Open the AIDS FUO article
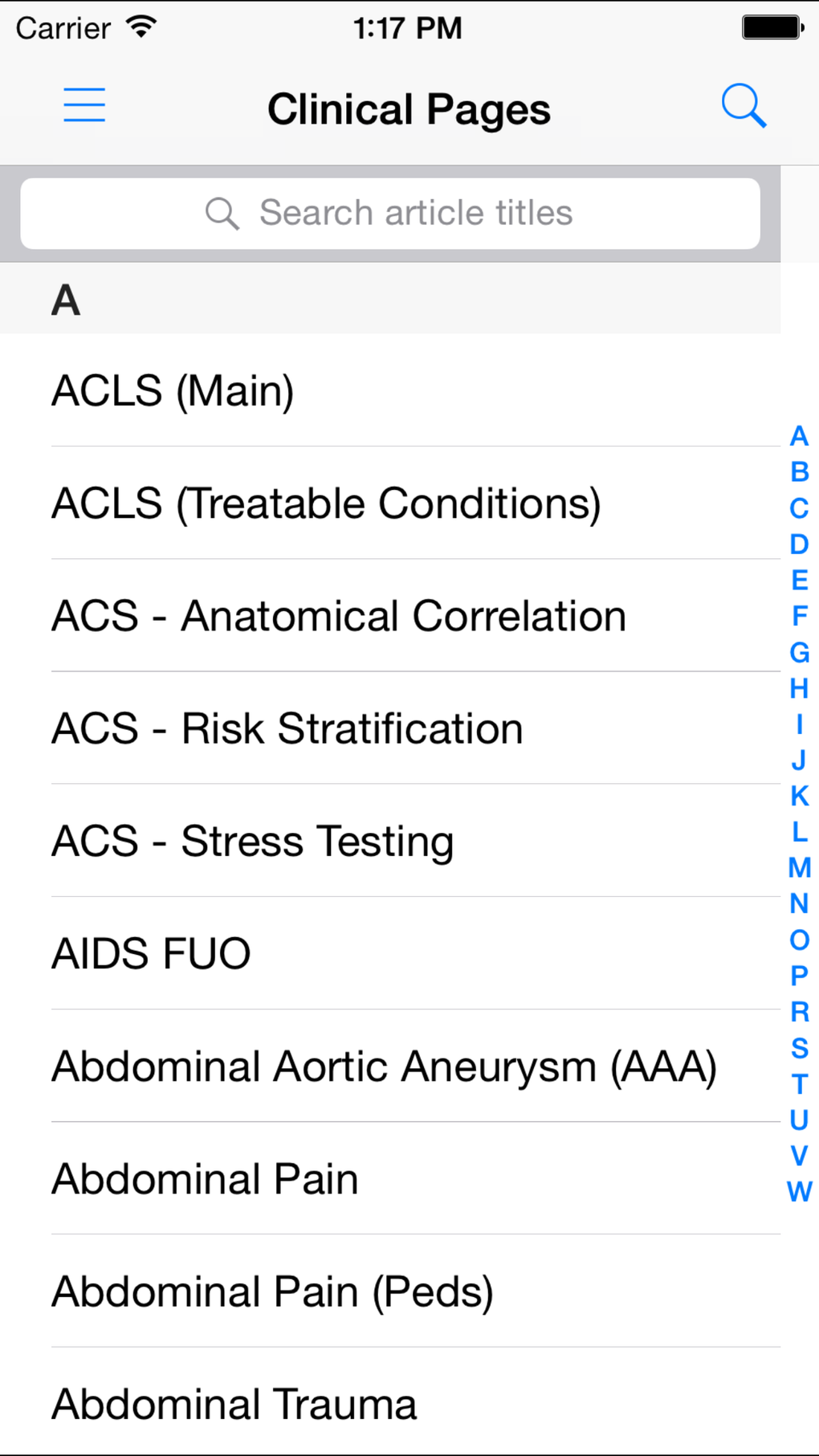Viewport: 819px width, 1456px height. pyautogui.click(x=152, y=953)
